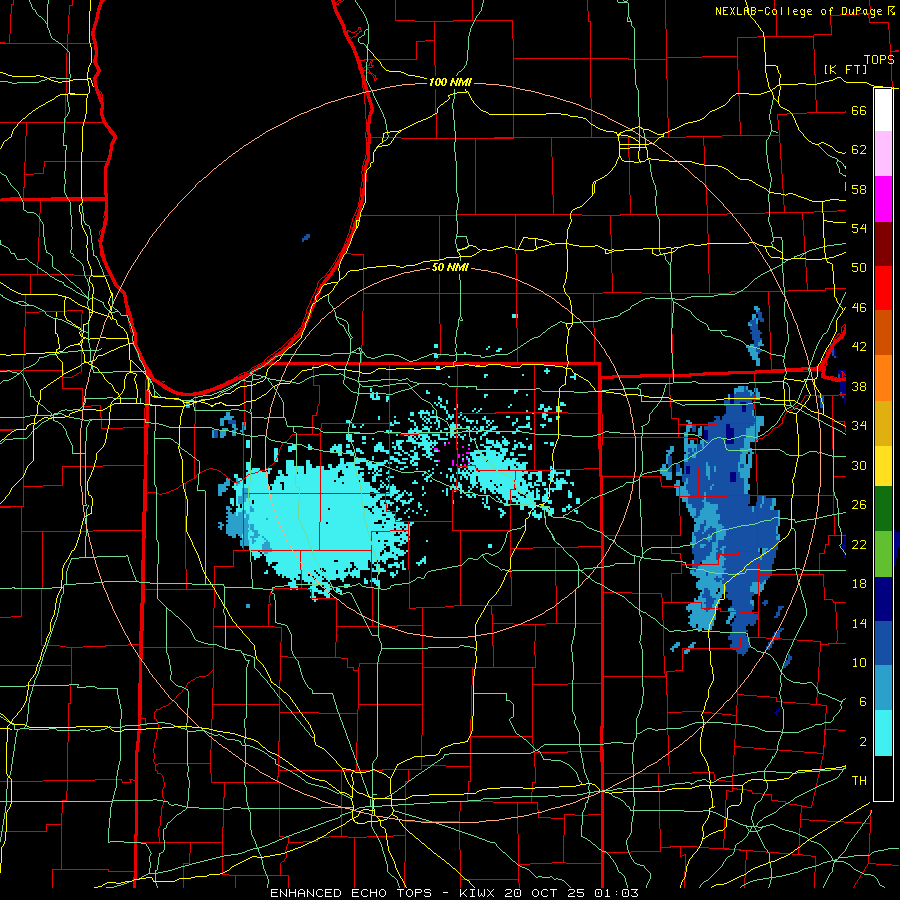Click the 66 value on the legend
This screenshot has height=900, width=900.
coord(859,110)
